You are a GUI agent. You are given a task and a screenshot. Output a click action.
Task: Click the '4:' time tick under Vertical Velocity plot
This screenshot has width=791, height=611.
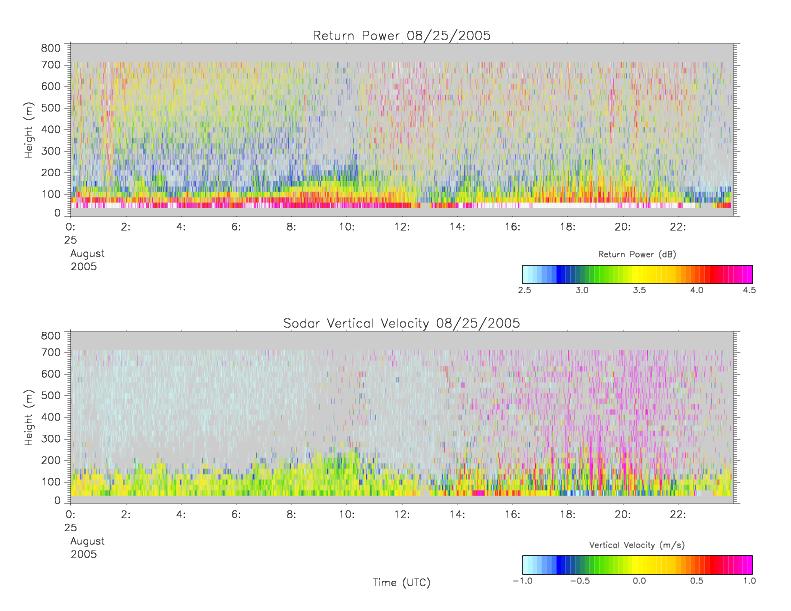click(181, 515)
